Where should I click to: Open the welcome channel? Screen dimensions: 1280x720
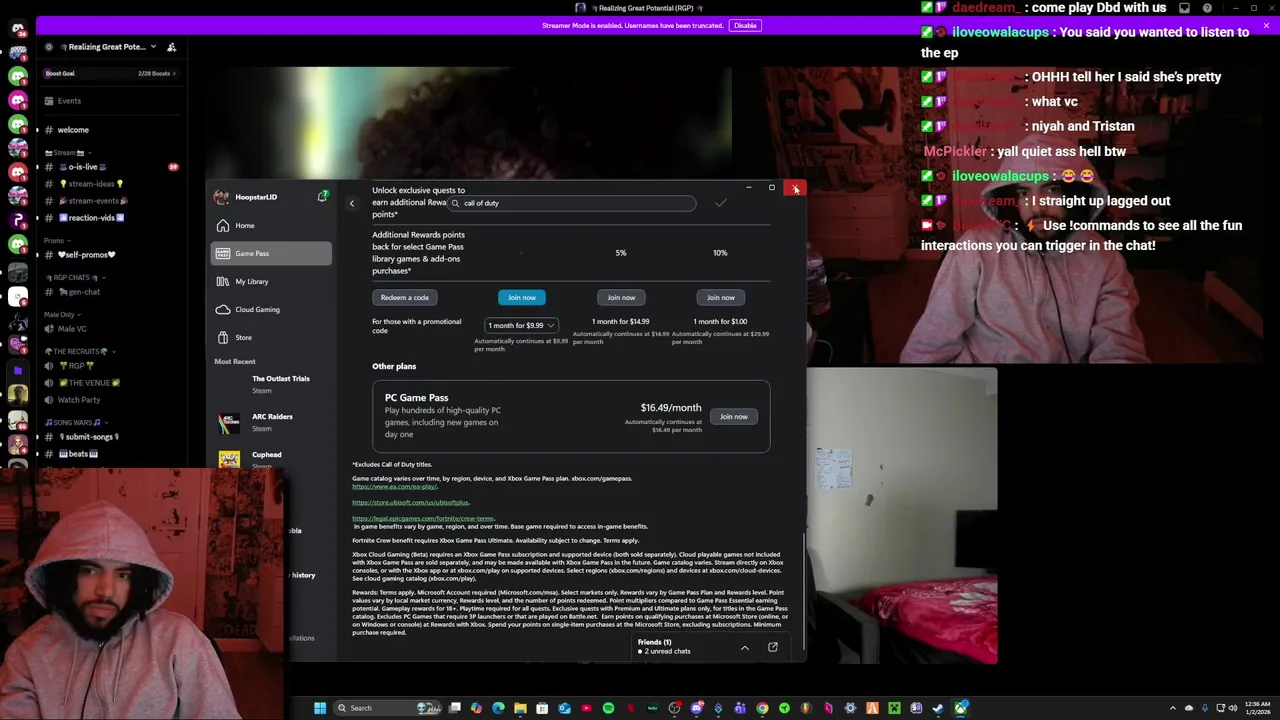click(110, 130)
